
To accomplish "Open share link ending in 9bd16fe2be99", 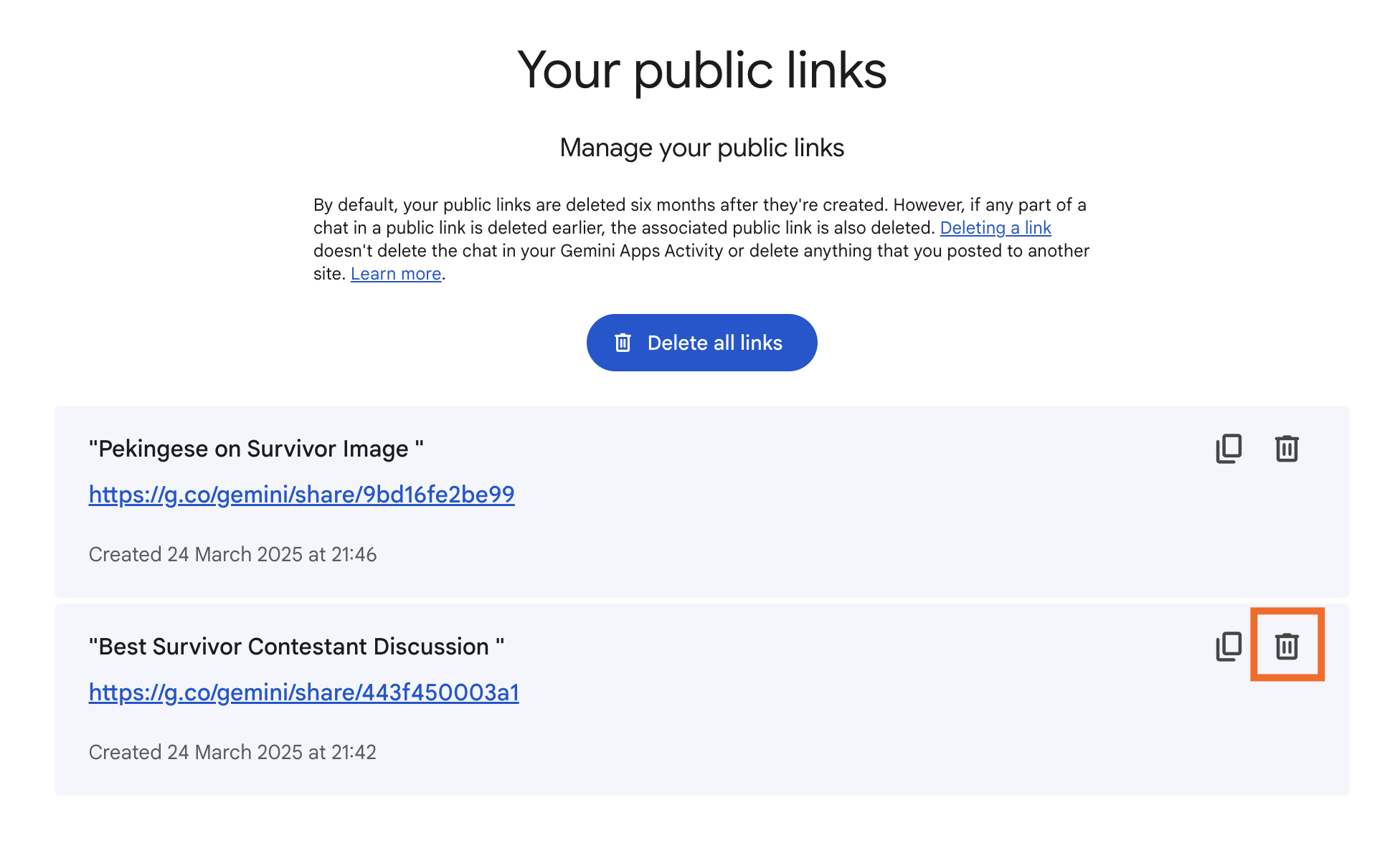I will [x=302, y=495].
